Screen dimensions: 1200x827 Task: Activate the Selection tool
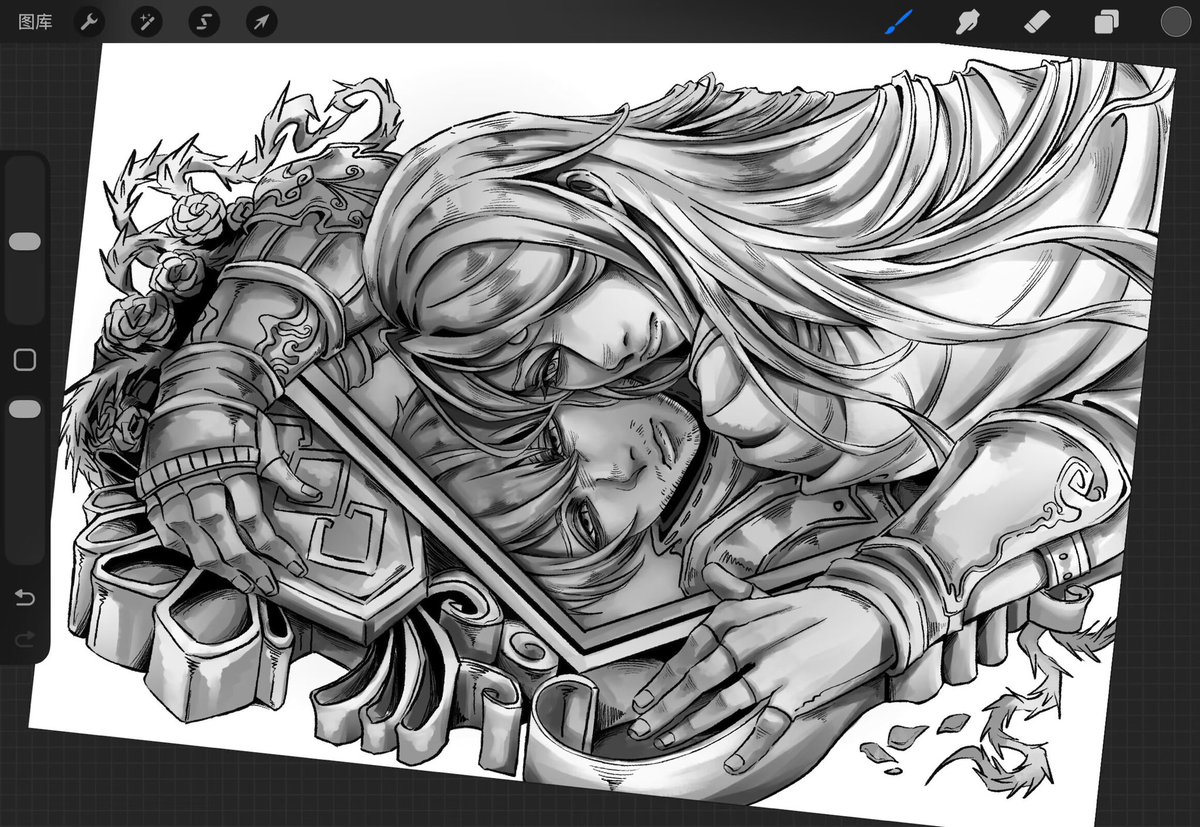pos(204,21)
